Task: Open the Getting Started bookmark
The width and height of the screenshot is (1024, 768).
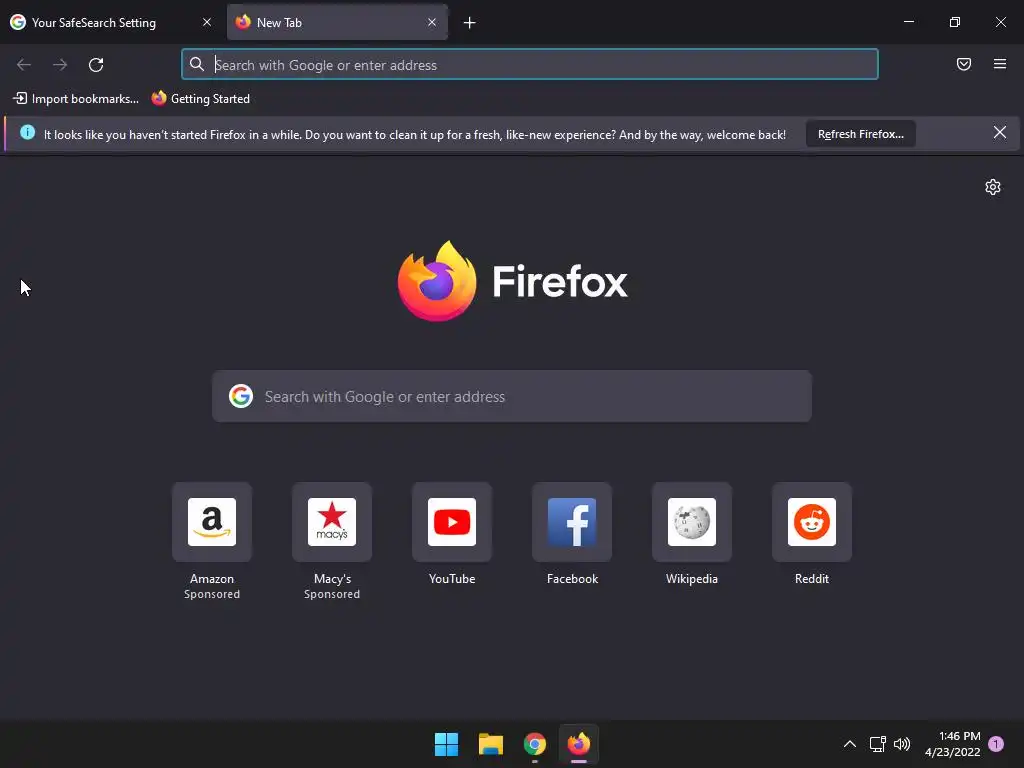Action: pos(200,99)
